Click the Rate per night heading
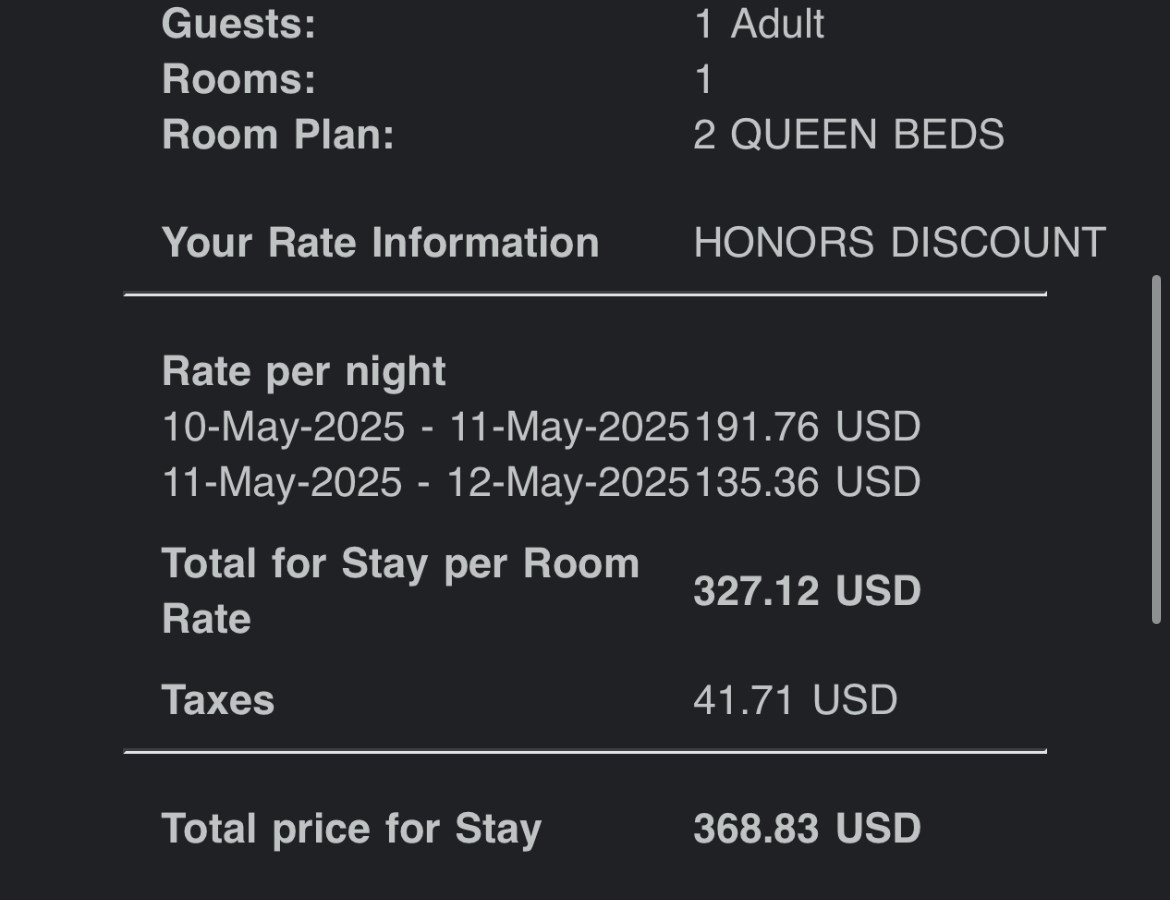This screenshot has width=1170, height=900. pos(304,372)
